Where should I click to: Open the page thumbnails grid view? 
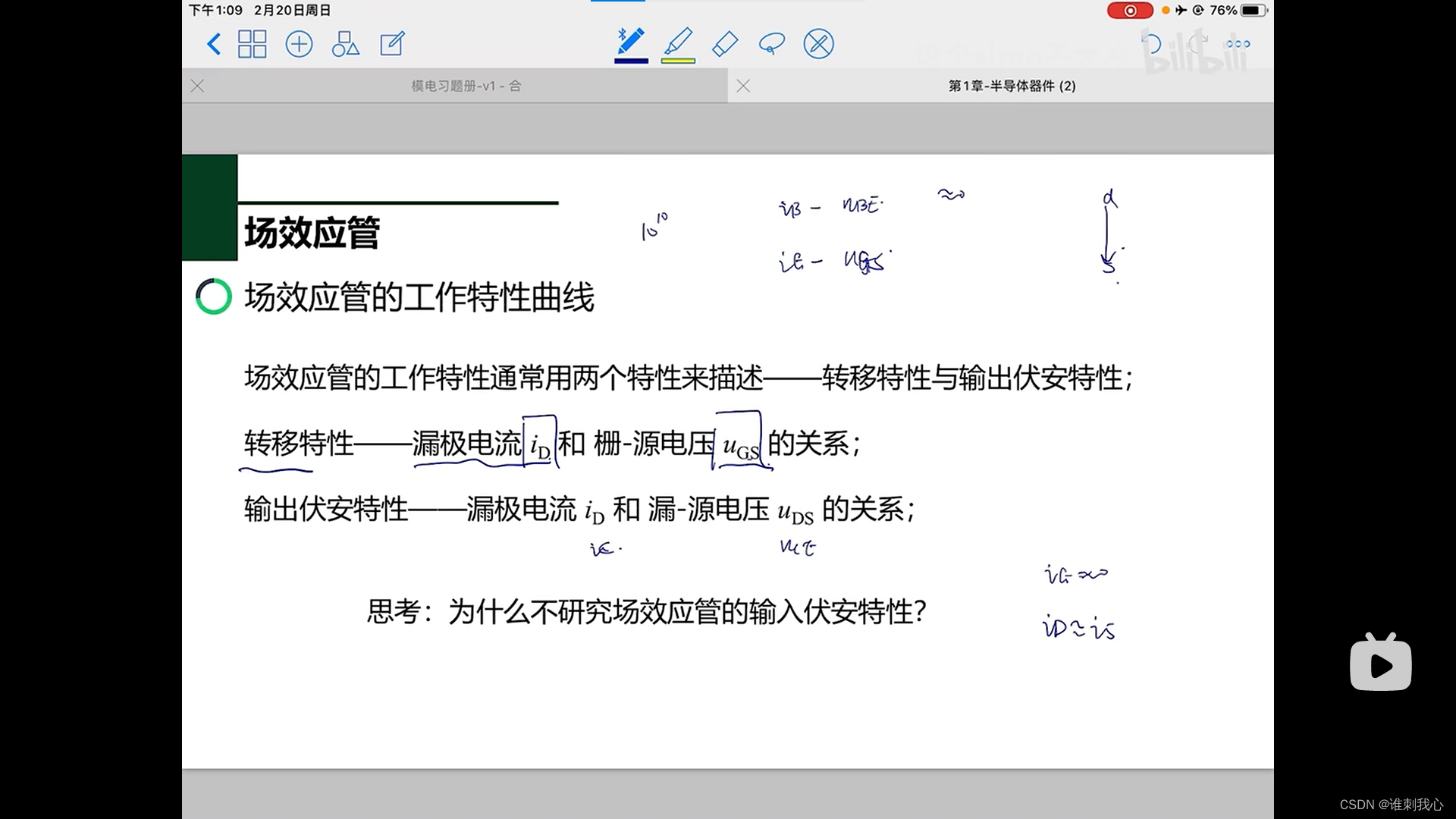point(252,44)
